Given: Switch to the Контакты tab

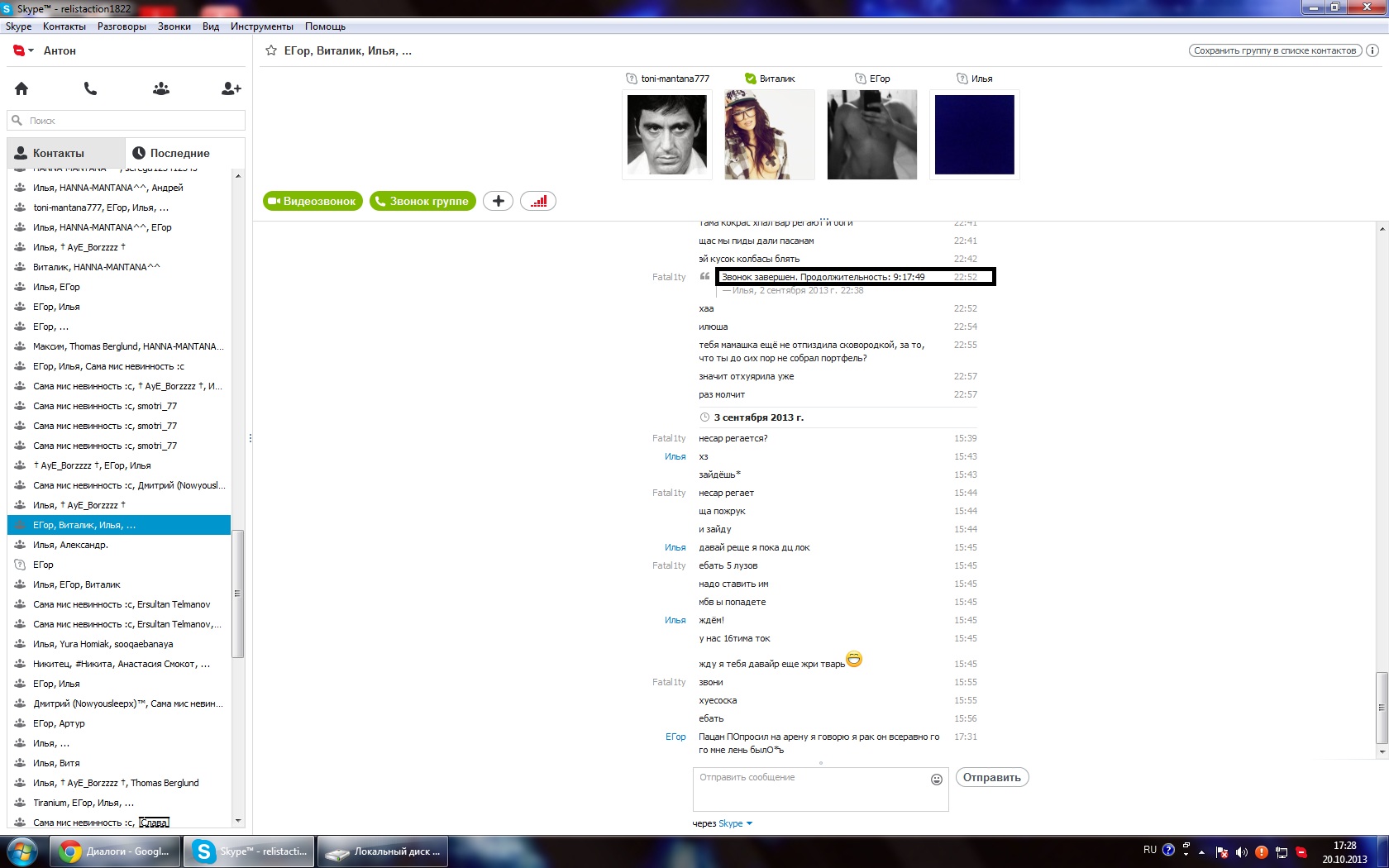Looking at the screenshot, I should [66, 153].
